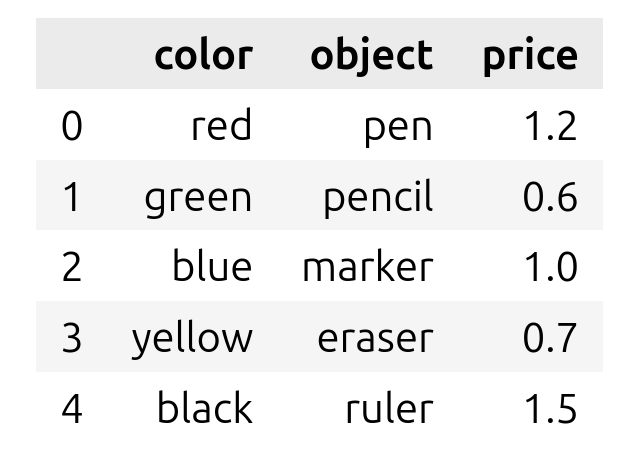This screenshot has width=629, height=449.
Task: Click the object column header
Action: click(x=371, y=55)
